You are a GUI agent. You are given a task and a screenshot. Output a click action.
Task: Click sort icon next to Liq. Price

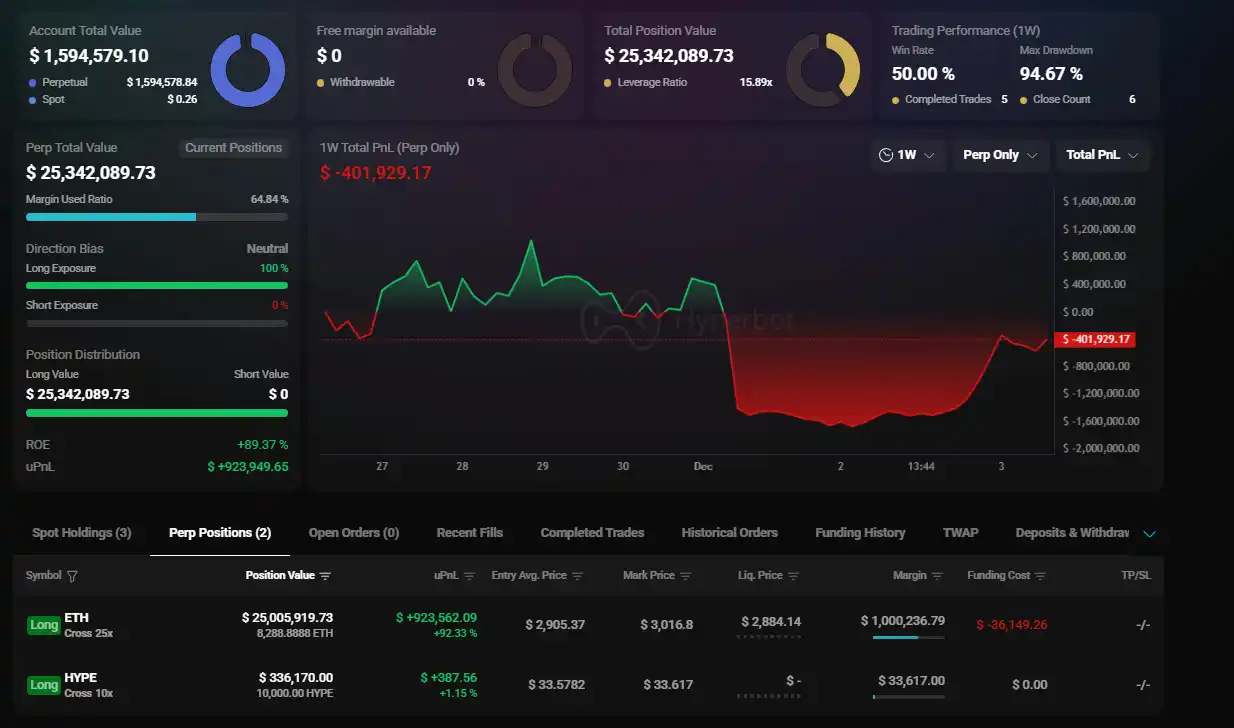click(x=793, y=576)
